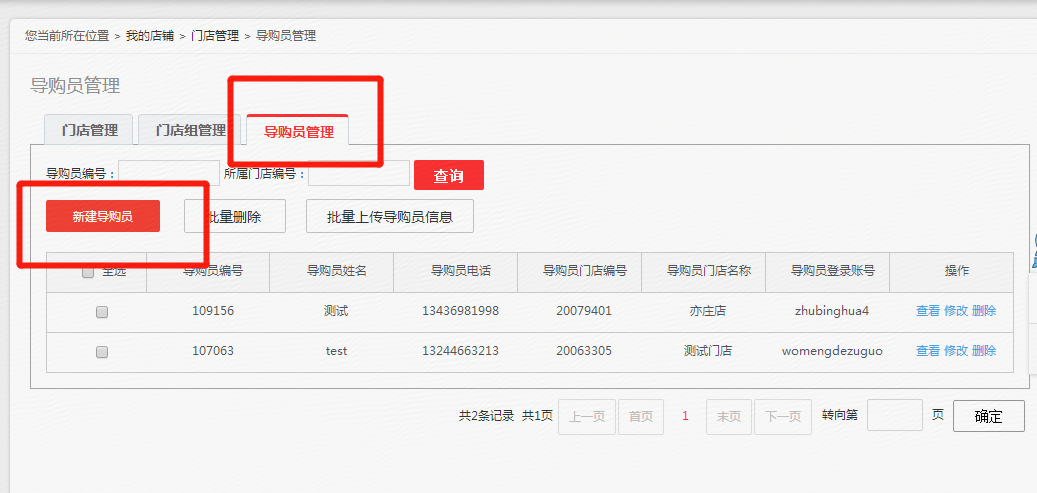This screenshot has width=1037, height=493.
Task: Select page number 1
Action: pos(685,416)
